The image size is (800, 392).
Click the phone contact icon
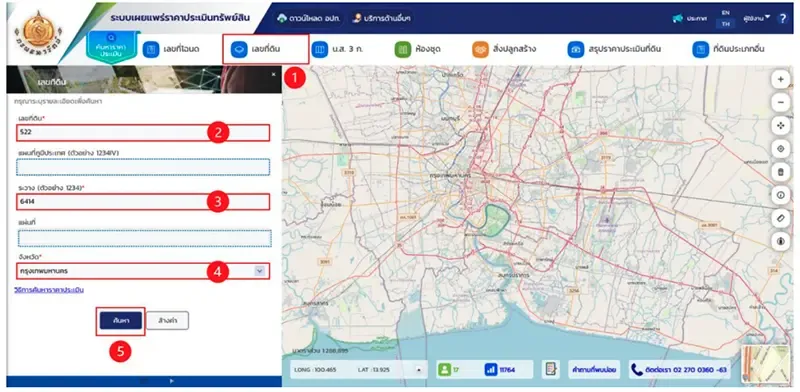[637, 370]
